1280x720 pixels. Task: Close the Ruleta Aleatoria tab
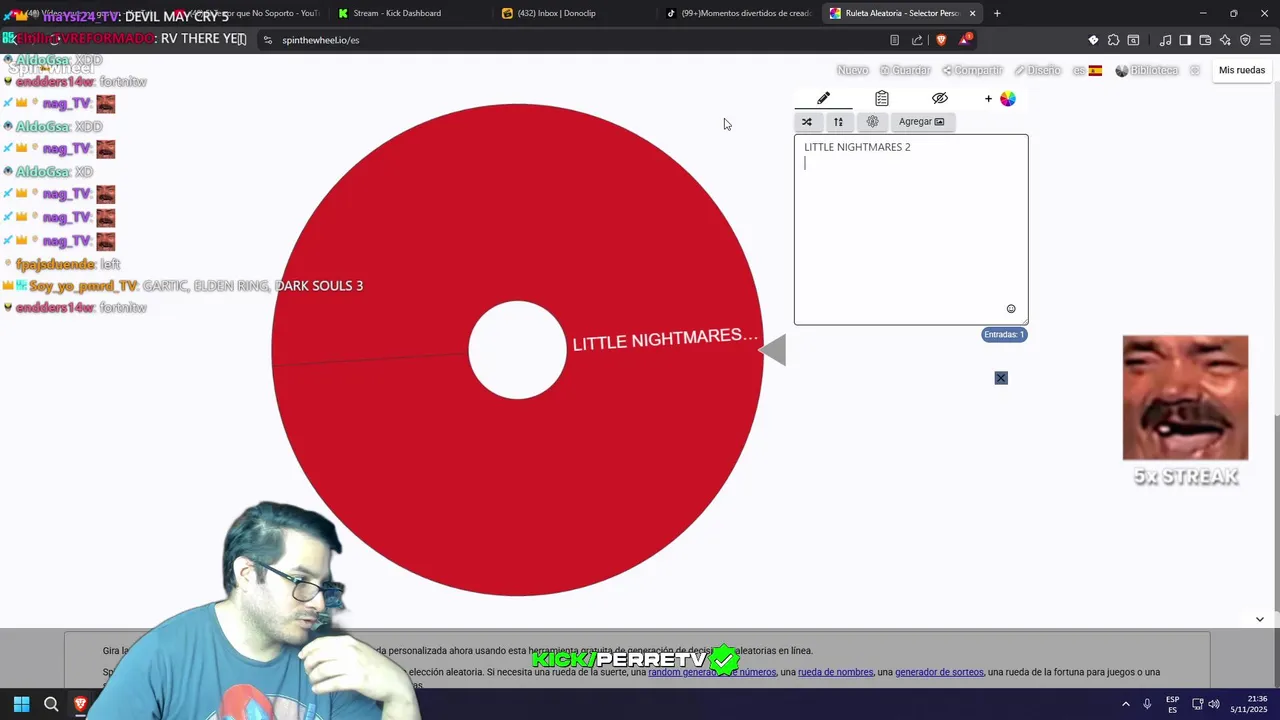pyautogui.click(x=972, y=13)
